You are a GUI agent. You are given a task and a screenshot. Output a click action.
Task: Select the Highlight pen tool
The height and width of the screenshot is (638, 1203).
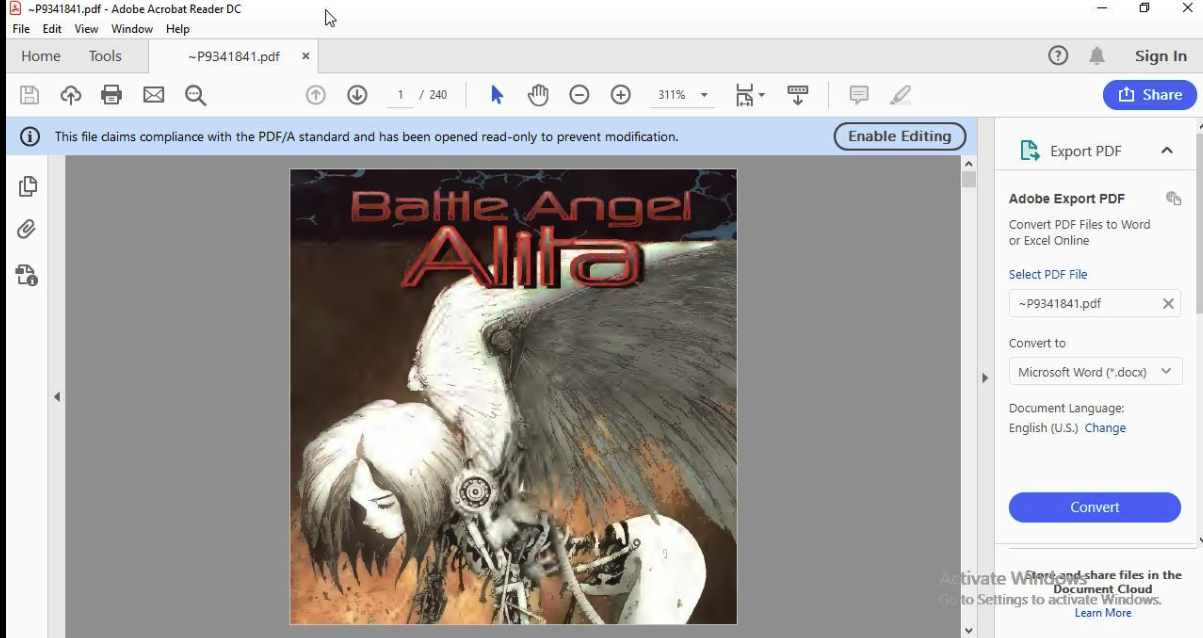[x=900, y=95]
